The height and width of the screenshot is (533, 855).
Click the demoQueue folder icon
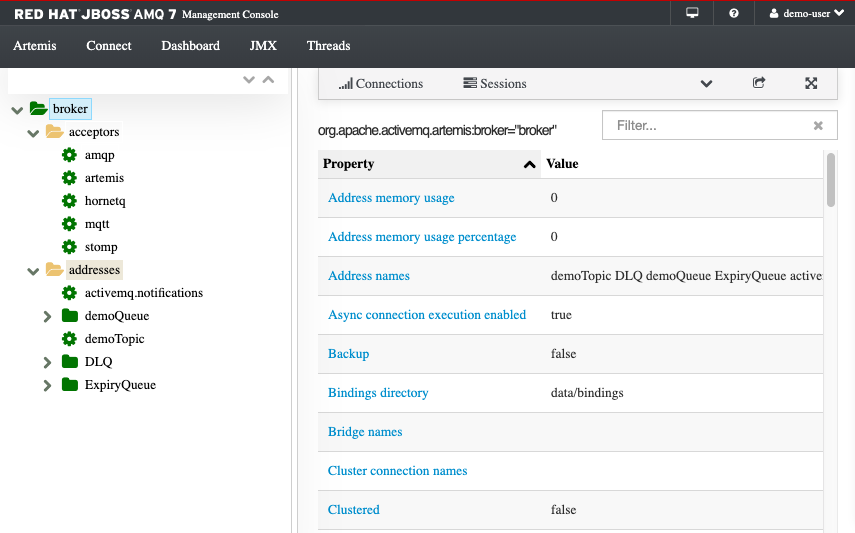pyautogui.click(x=70, y=315)
